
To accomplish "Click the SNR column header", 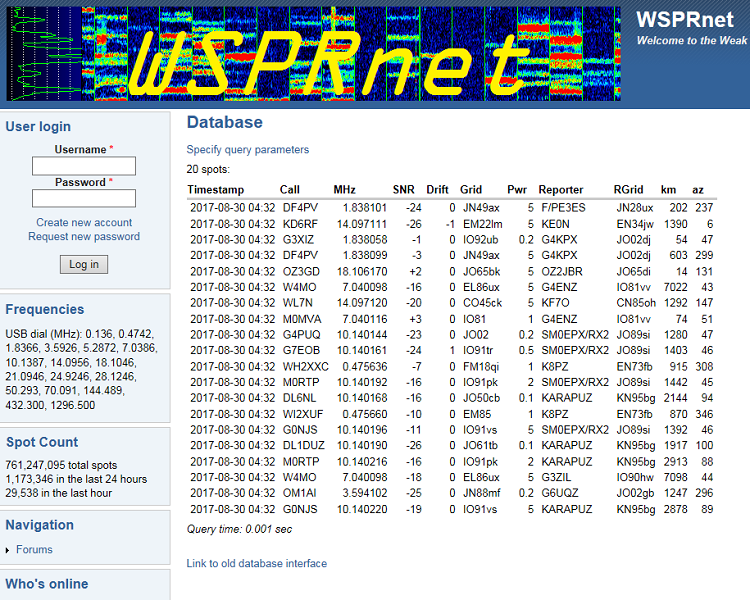I will [x=403, y=190].
